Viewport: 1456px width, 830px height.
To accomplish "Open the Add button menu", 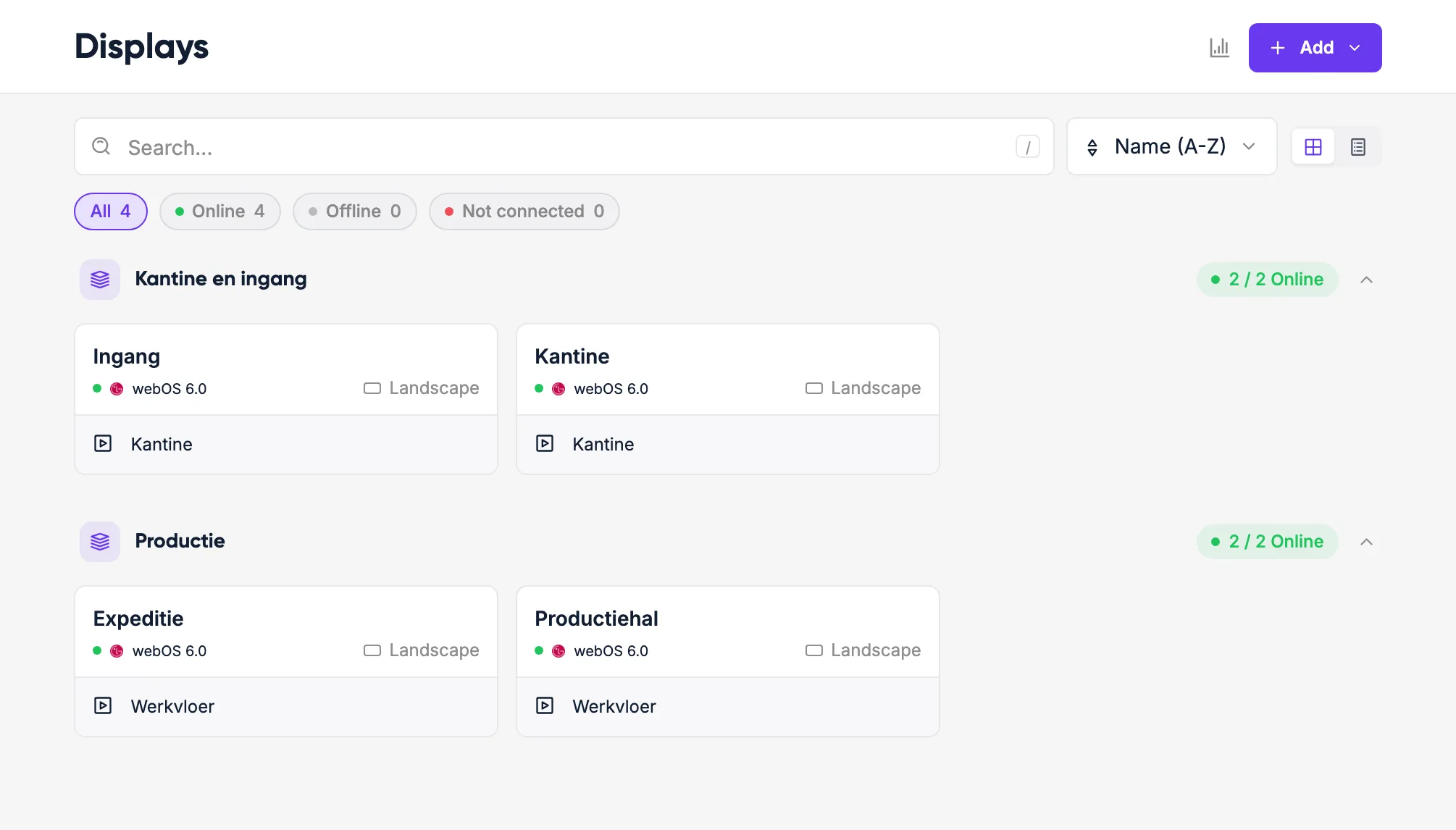I will pos(1315,48).
